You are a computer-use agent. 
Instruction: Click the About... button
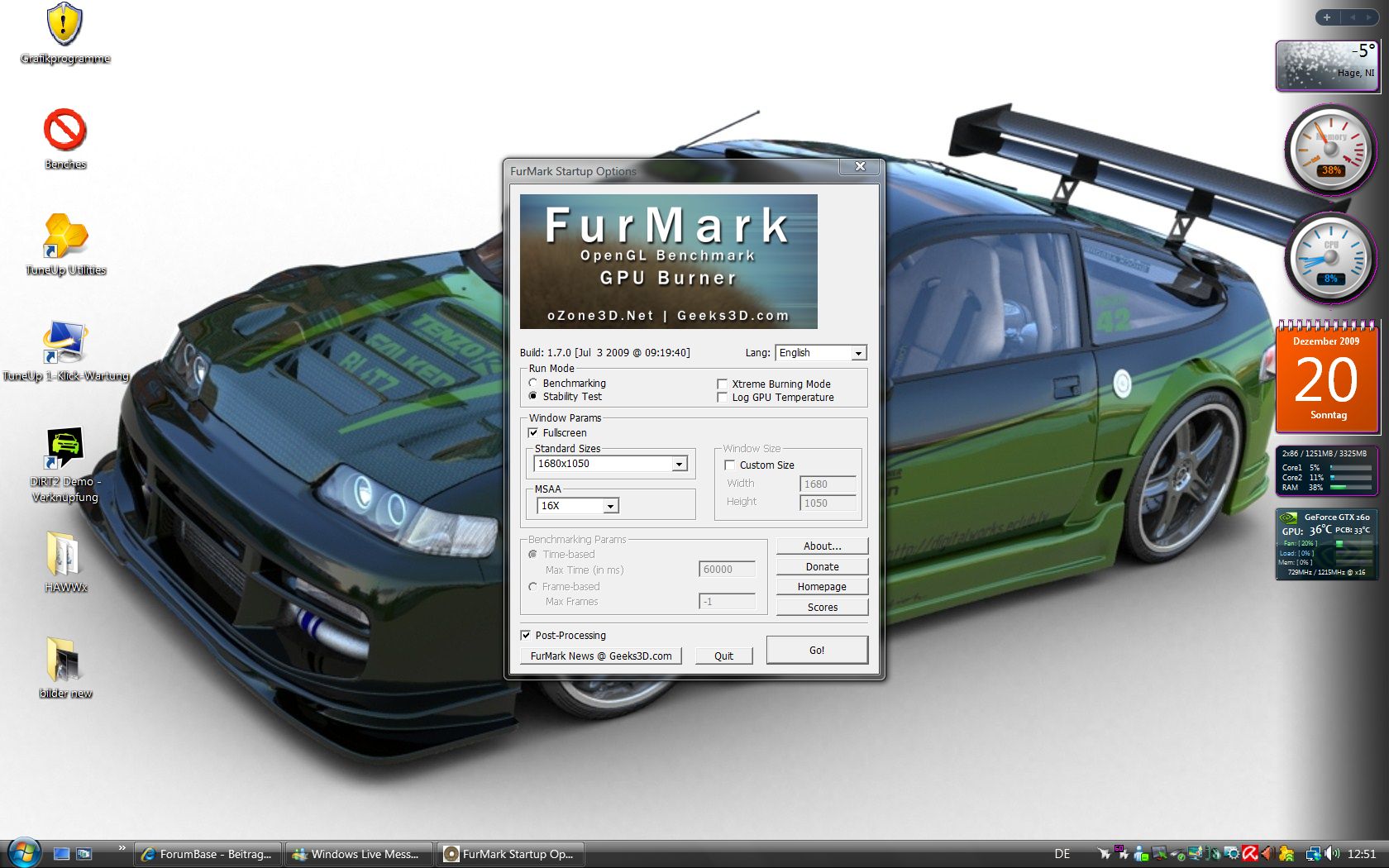tap(823, 546)
